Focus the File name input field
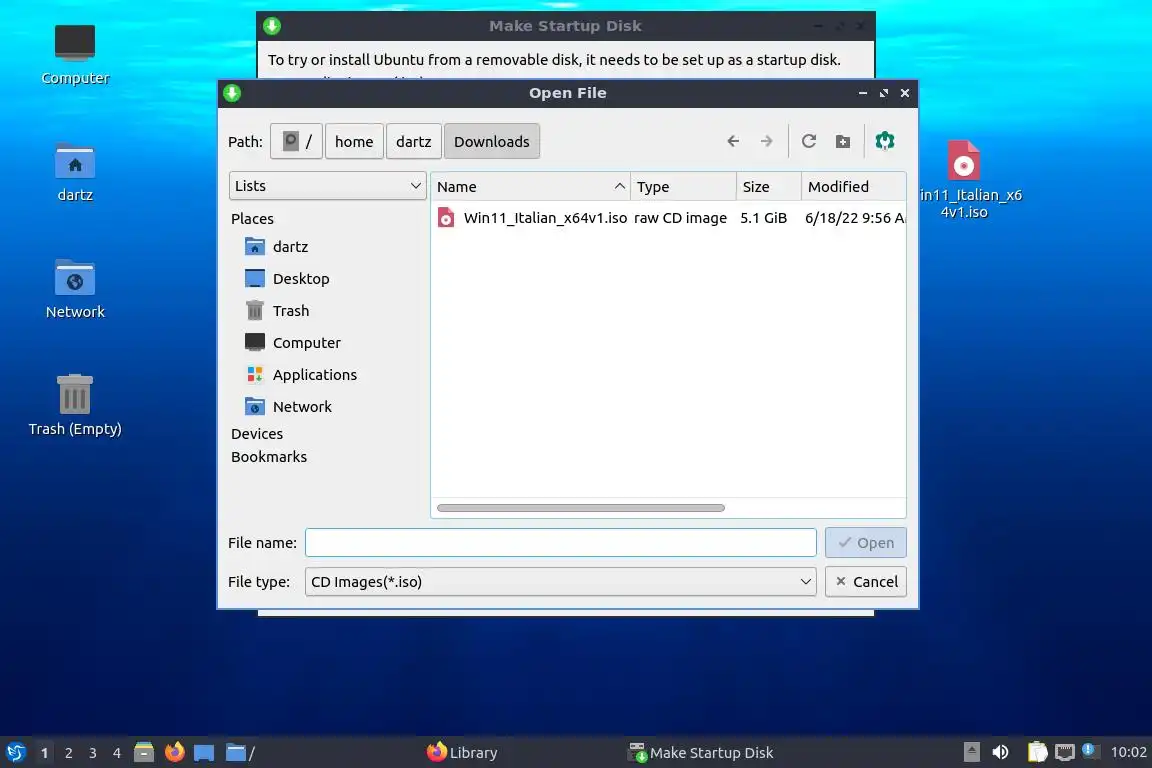 point(561,542)
